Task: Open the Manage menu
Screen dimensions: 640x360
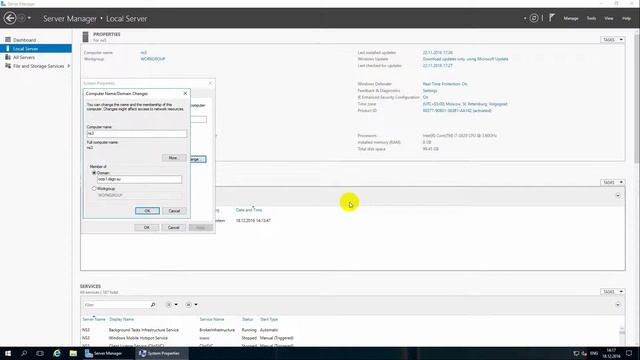Action: (x=571, y=18)
